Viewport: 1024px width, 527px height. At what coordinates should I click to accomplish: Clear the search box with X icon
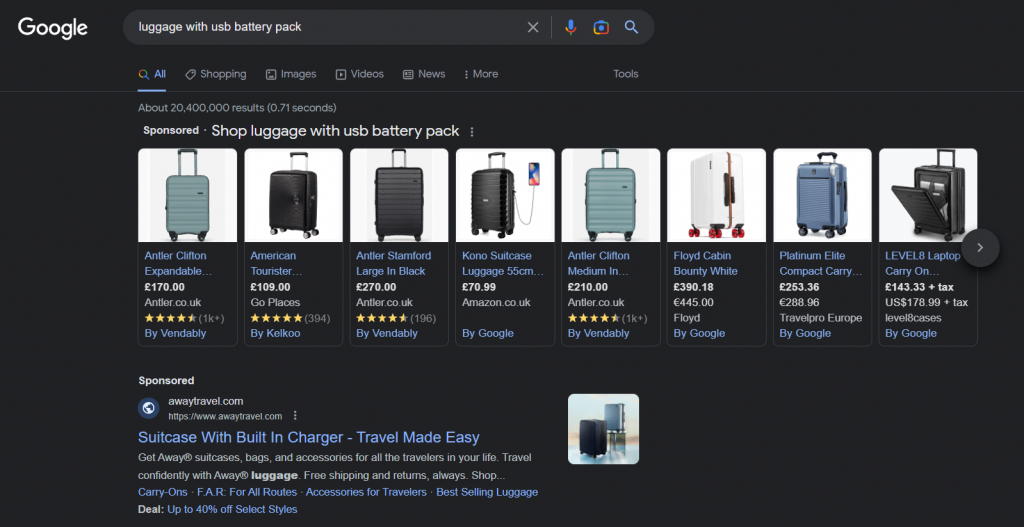pos(533,27)
